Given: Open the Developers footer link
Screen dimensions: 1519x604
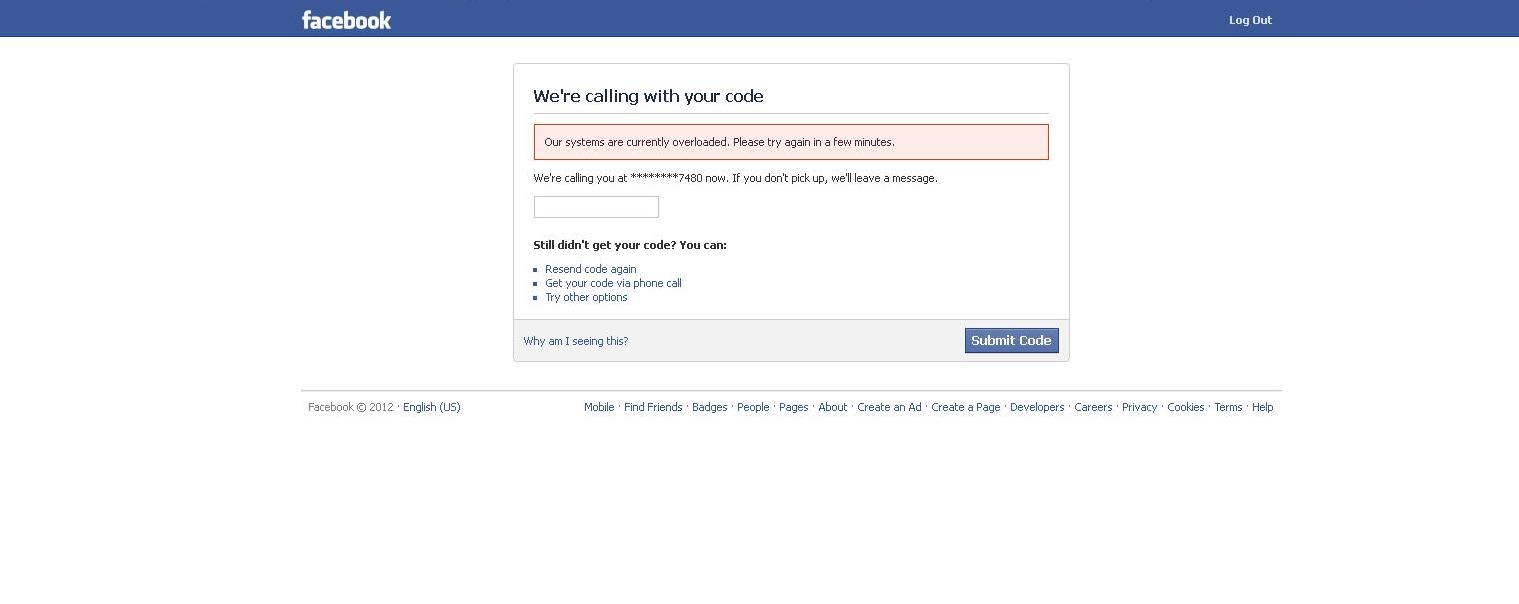Looking at the screenshot, I should click(1037, 407).
